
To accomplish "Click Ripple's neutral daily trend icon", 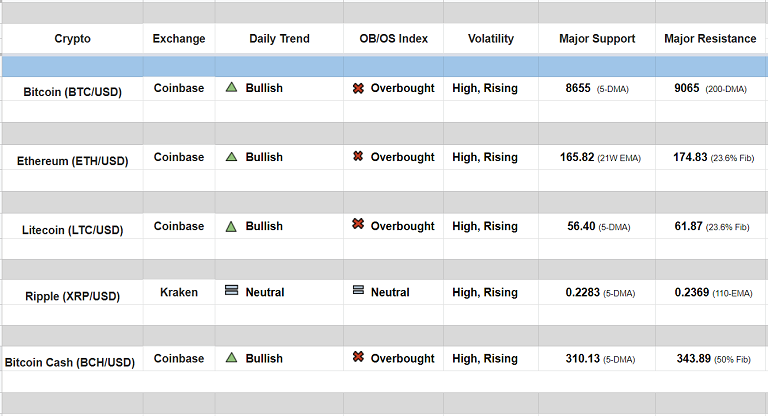I will 231,291.
